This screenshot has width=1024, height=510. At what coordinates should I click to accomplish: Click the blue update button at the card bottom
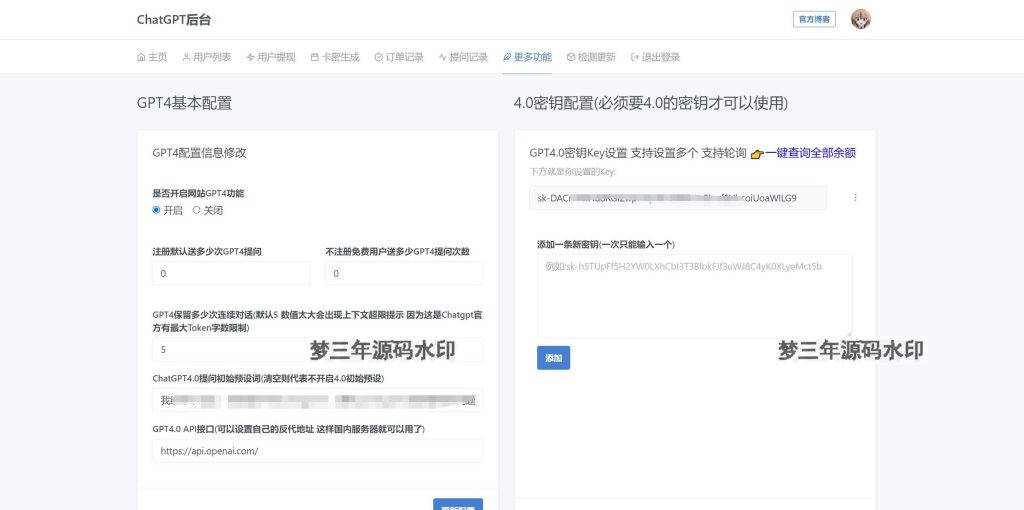[x=458, y=505]
